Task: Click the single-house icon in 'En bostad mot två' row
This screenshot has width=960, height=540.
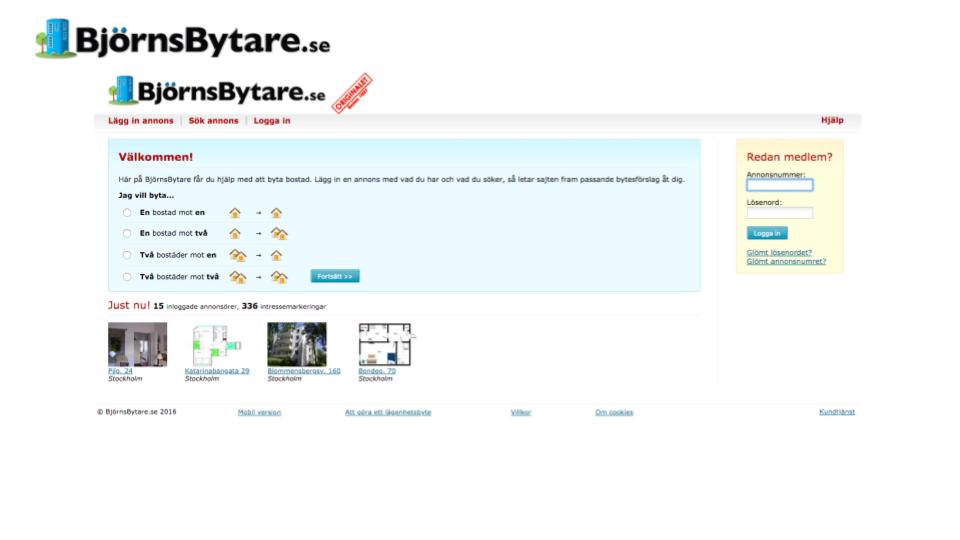Action: [x=234, y=233]
